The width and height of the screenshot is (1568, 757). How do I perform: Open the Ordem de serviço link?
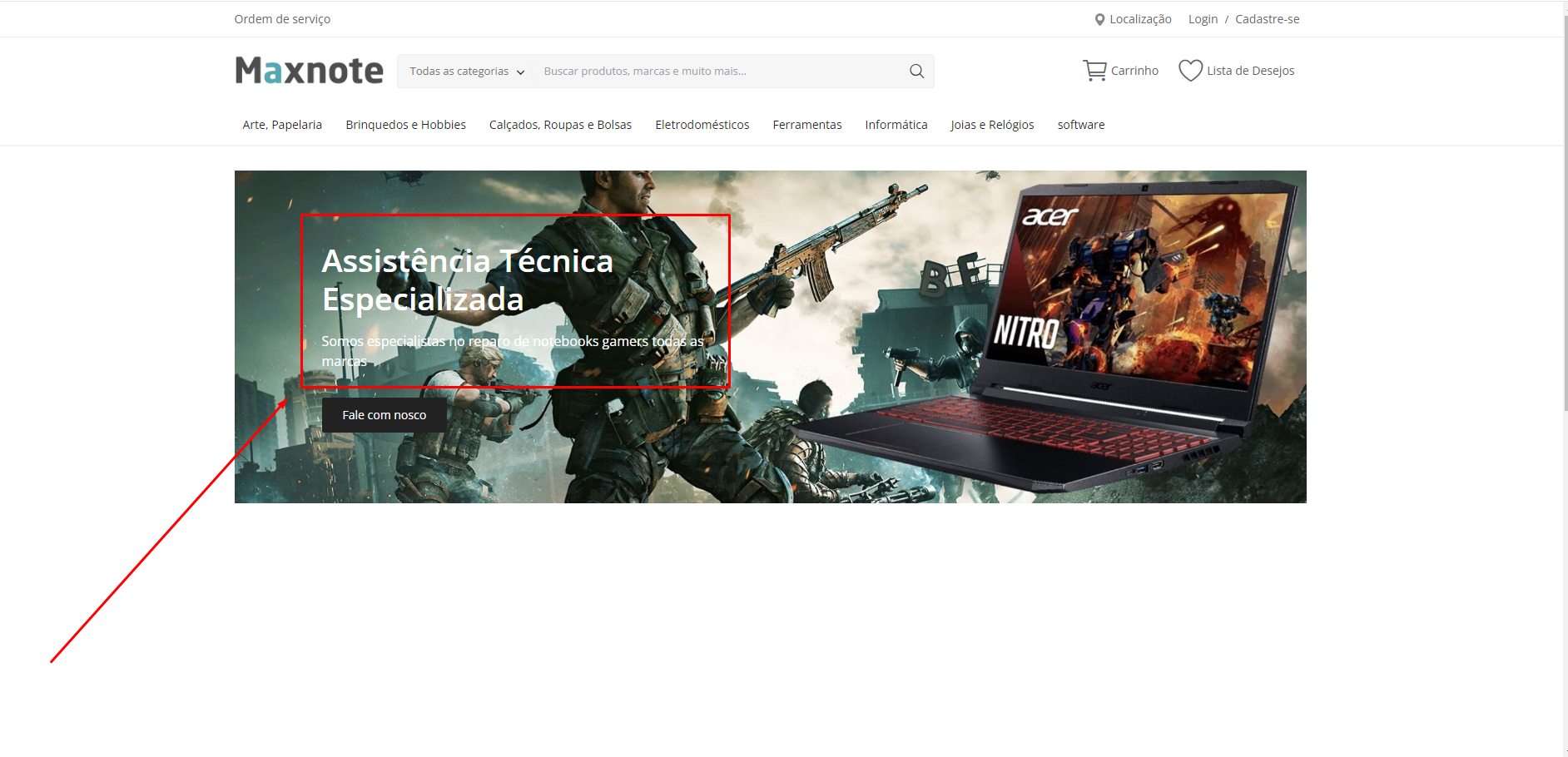pos(282,19)
